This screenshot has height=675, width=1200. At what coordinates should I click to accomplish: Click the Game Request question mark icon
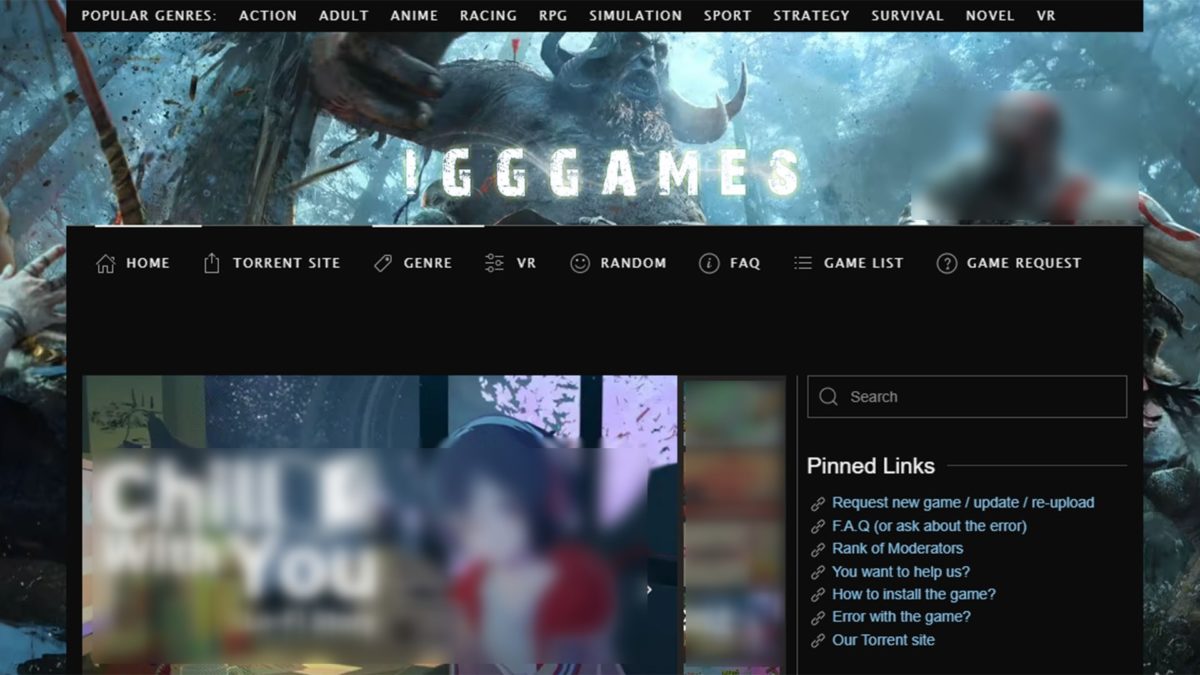click(x=946, y=263)
